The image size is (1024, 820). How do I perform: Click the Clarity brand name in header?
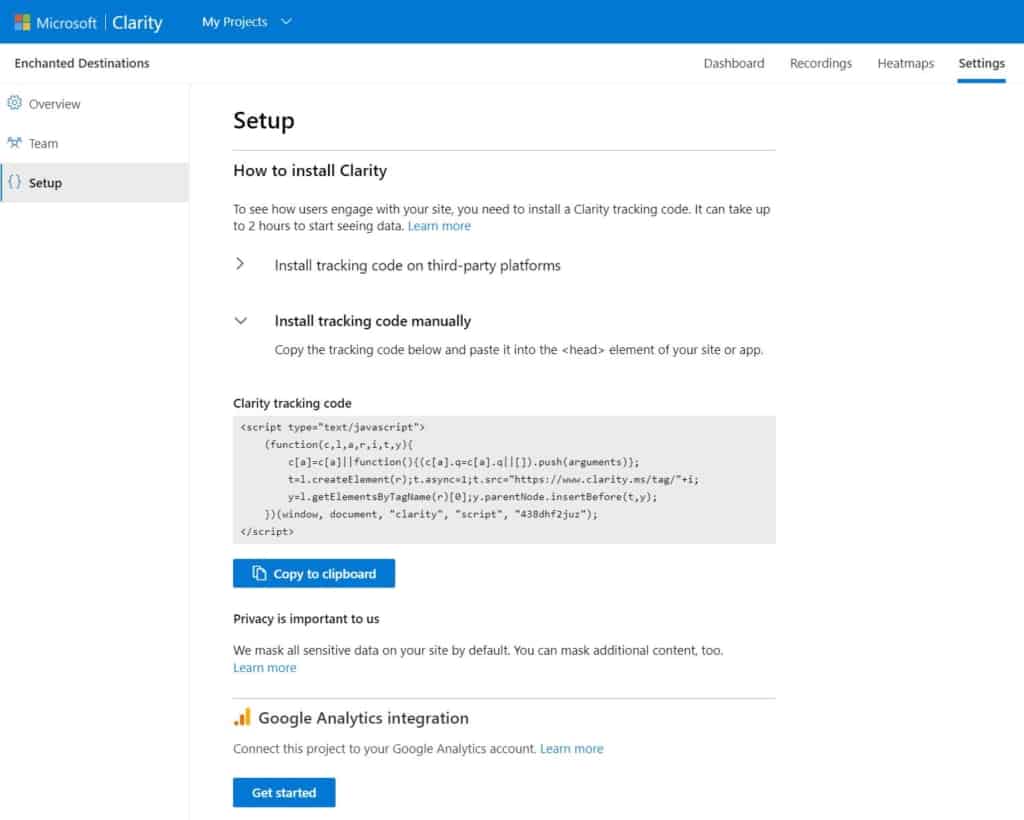coord(137,22)
